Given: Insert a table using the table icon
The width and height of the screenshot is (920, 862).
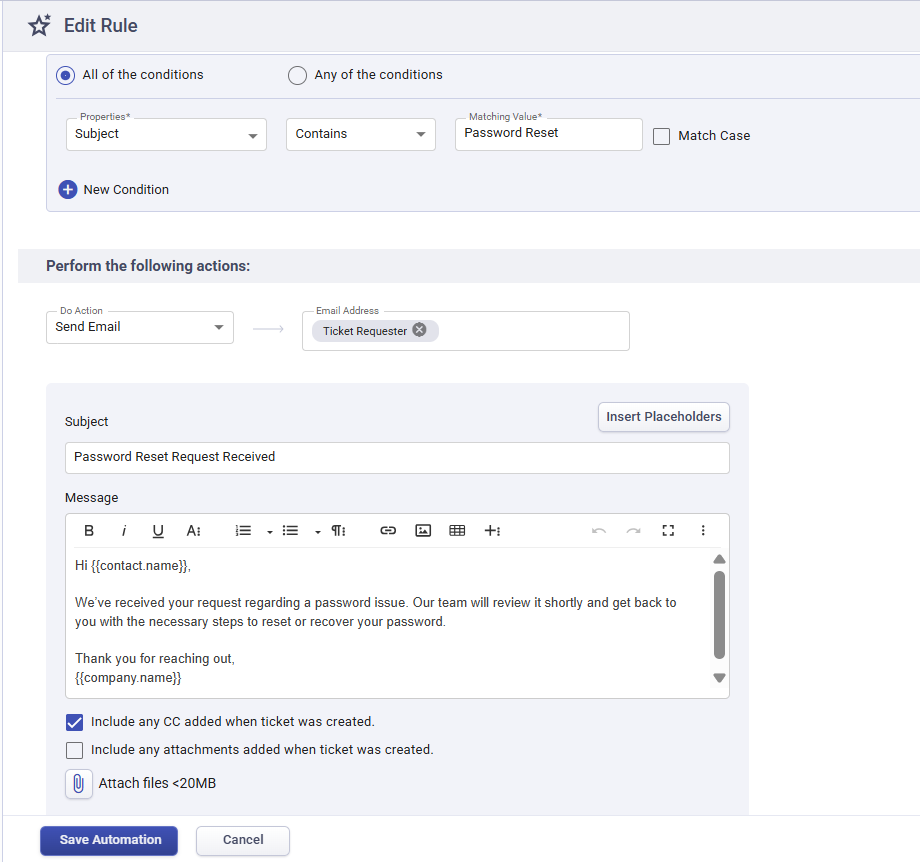Looking at the screenshot, I should coord(457,530).
